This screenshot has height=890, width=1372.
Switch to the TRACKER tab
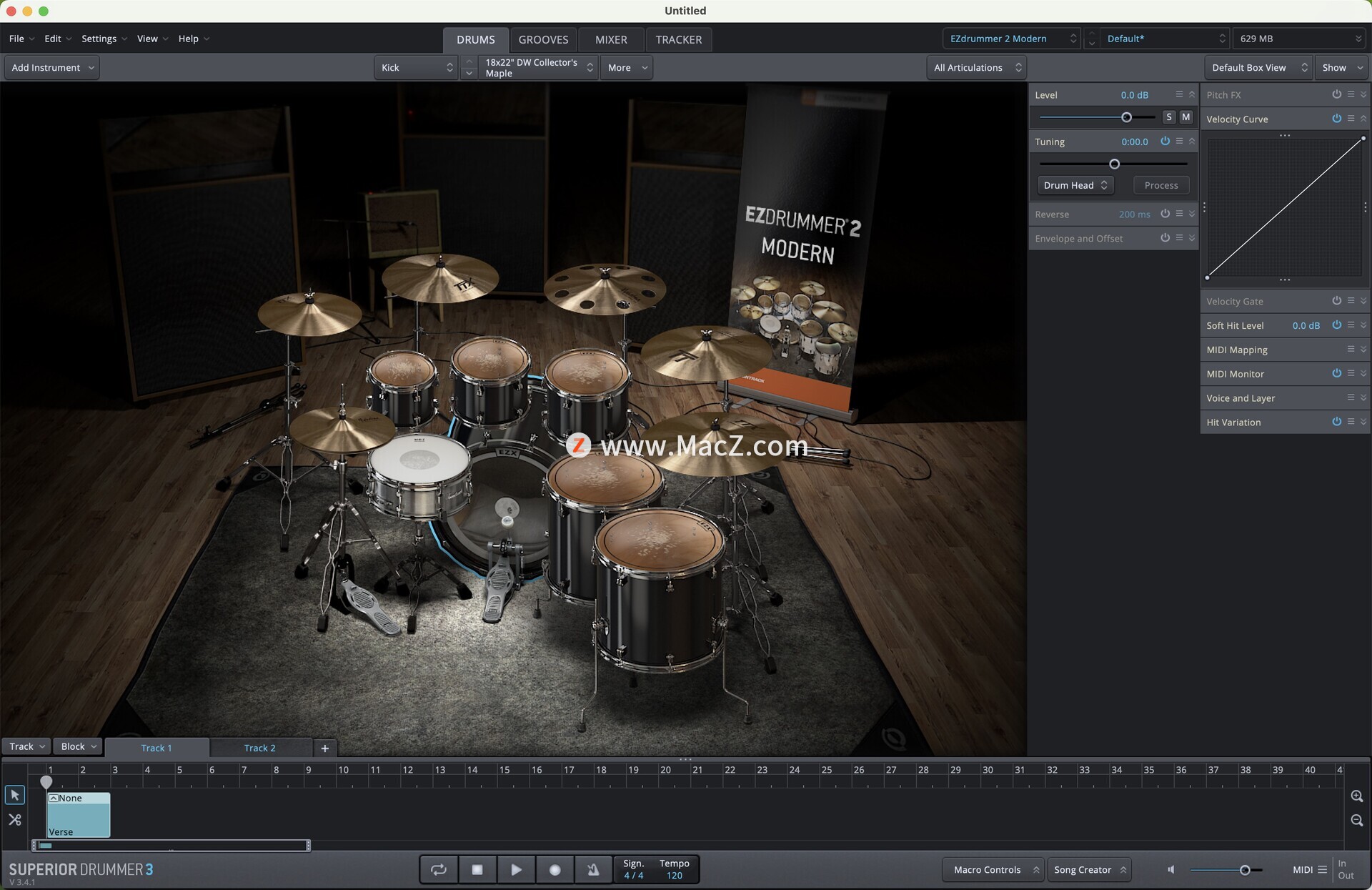pyautogui.click(x=678, y=39)
